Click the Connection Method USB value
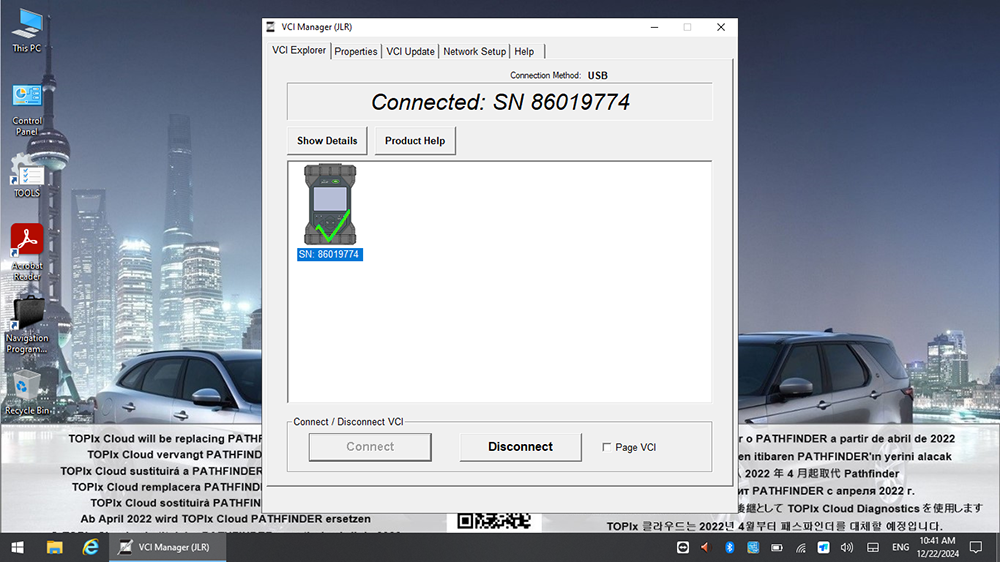 [x=598, y=75]
